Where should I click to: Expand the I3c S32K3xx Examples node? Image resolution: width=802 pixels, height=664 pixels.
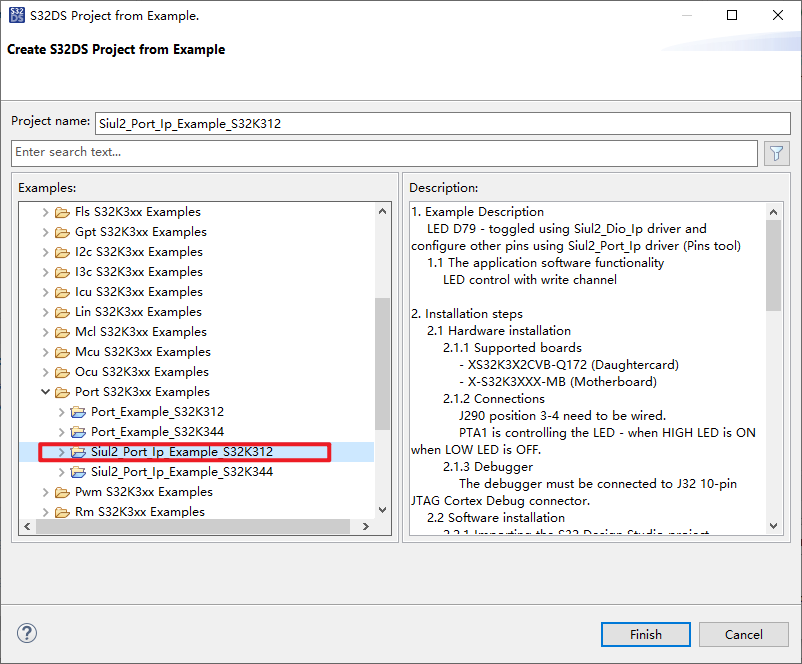pyautogui.click(x=46, y=272)
